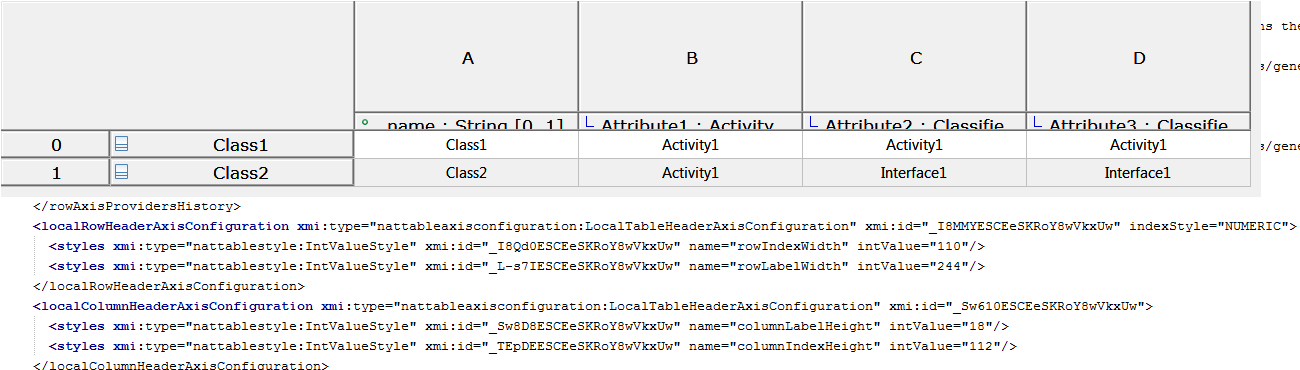Viewport: 1300px width, 370px height.
Task: Select the Class2 name cell
Action: (x=466, y=173)
